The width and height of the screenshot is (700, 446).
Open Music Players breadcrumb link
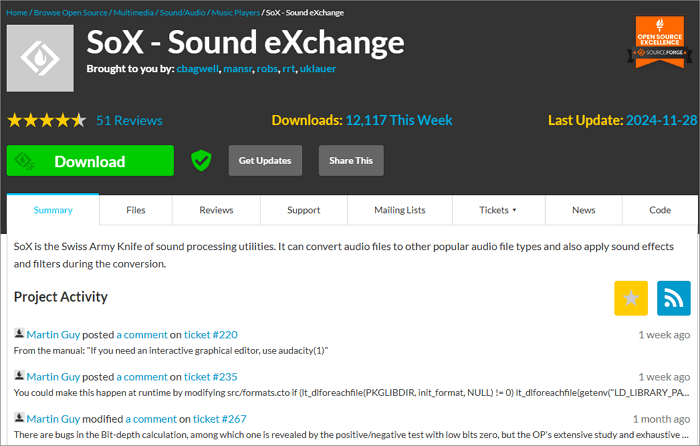(236, 13)
